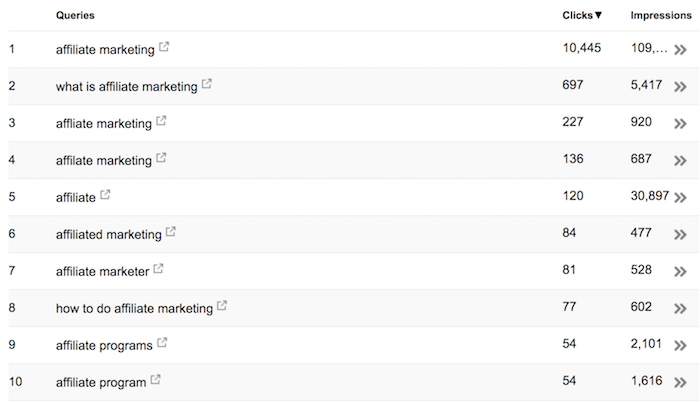The width and height of the screenshot is (700, 402).
Task: Open the 'how to do affiliate marketing' query
Action: [x=134, y=309]
